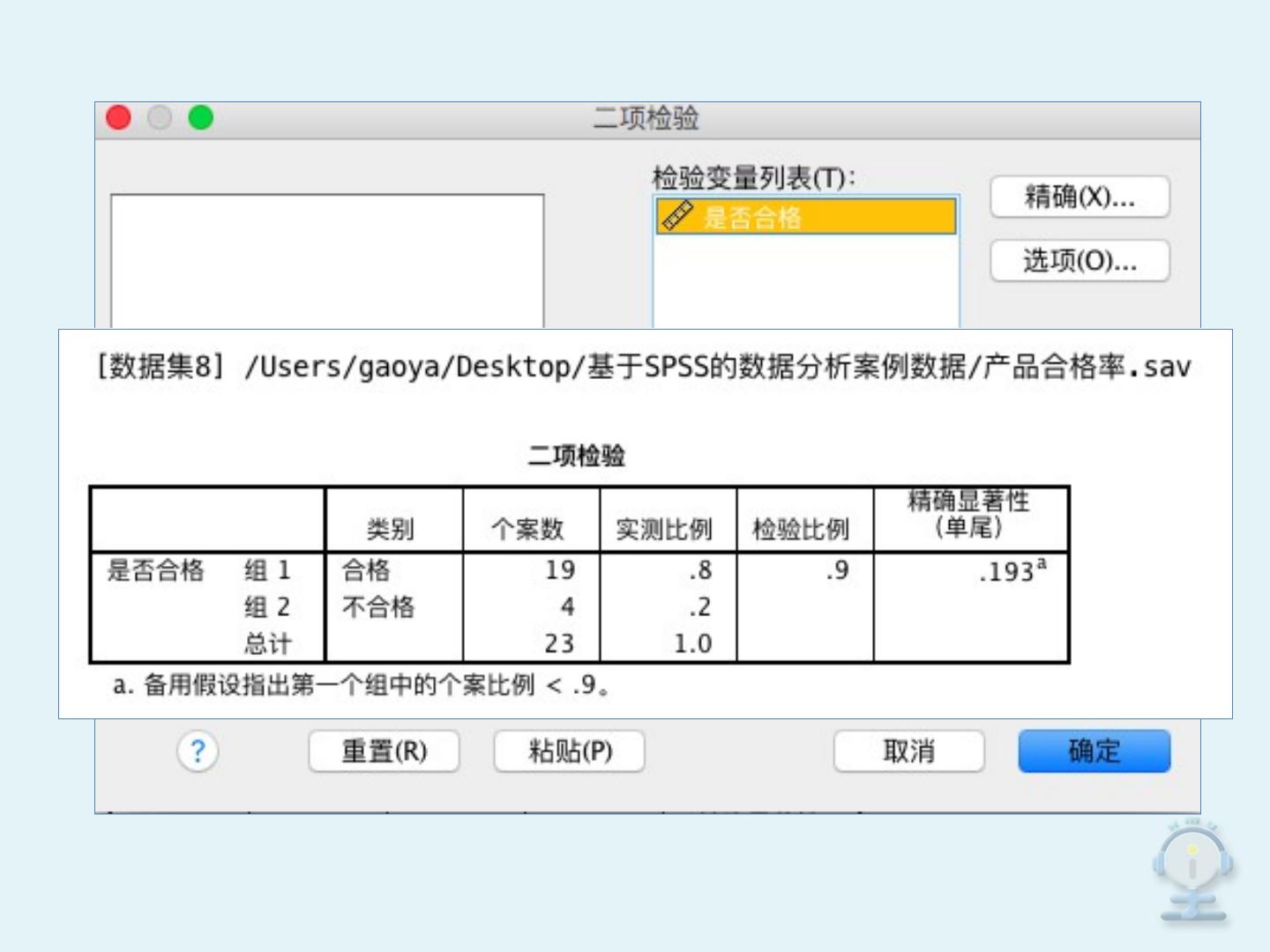Viewport: 1270px width, 952px height.
Task: Close the 二项检验 dialog with red button
Action: [119, 117]
